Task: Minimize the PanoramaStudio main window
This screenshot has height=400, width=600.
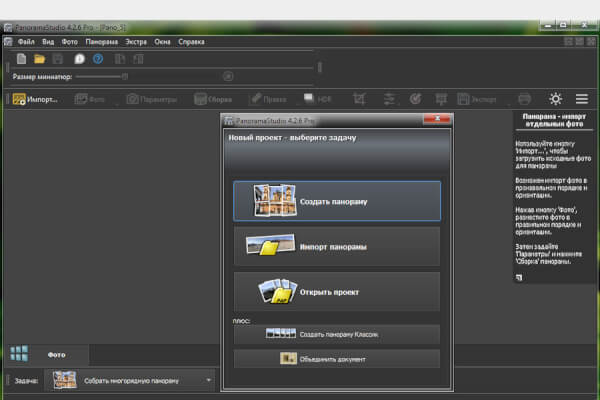Action: 548,25
